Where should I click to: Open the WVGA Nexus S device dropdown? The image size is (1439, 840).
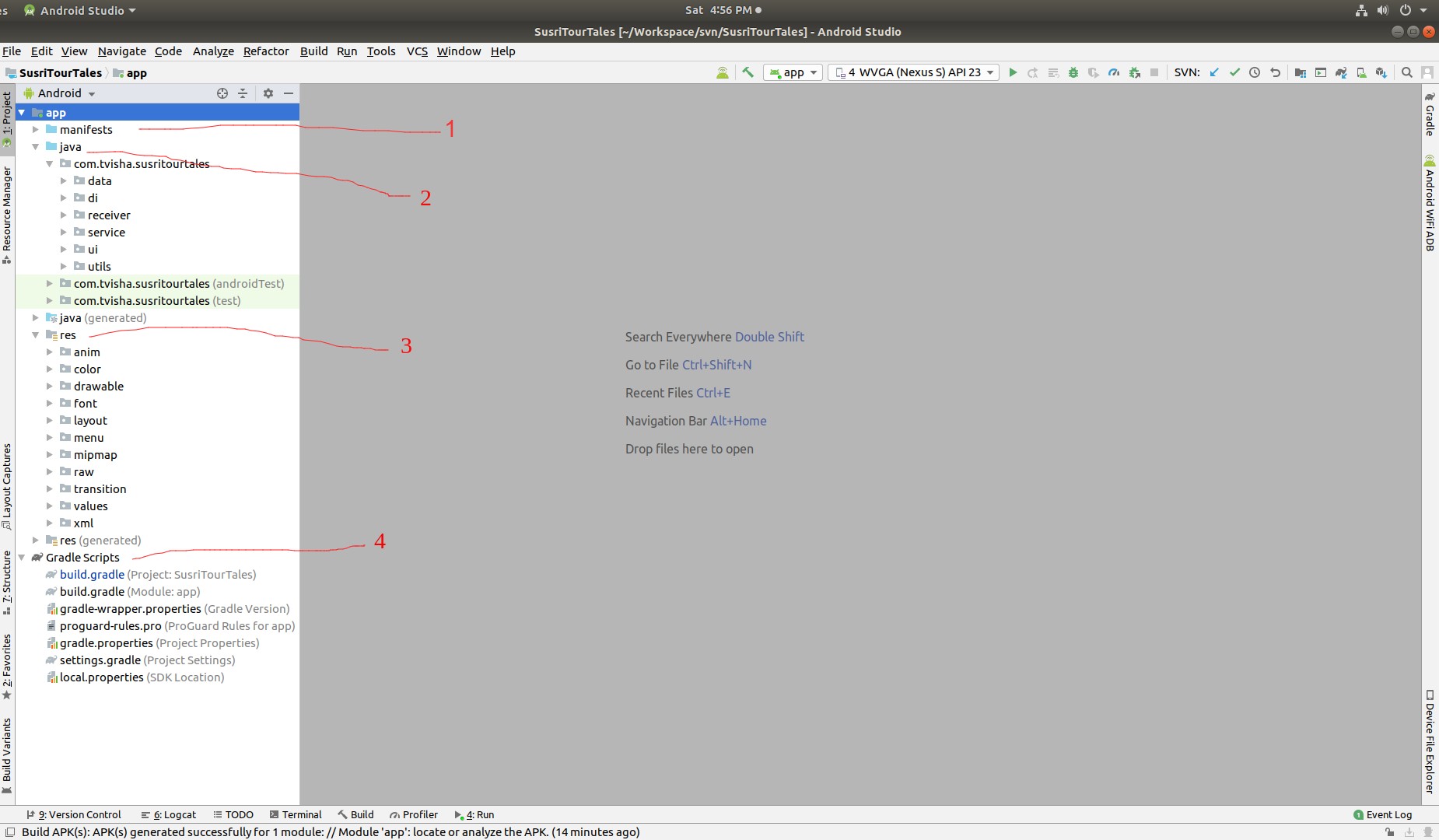point(914,72)
